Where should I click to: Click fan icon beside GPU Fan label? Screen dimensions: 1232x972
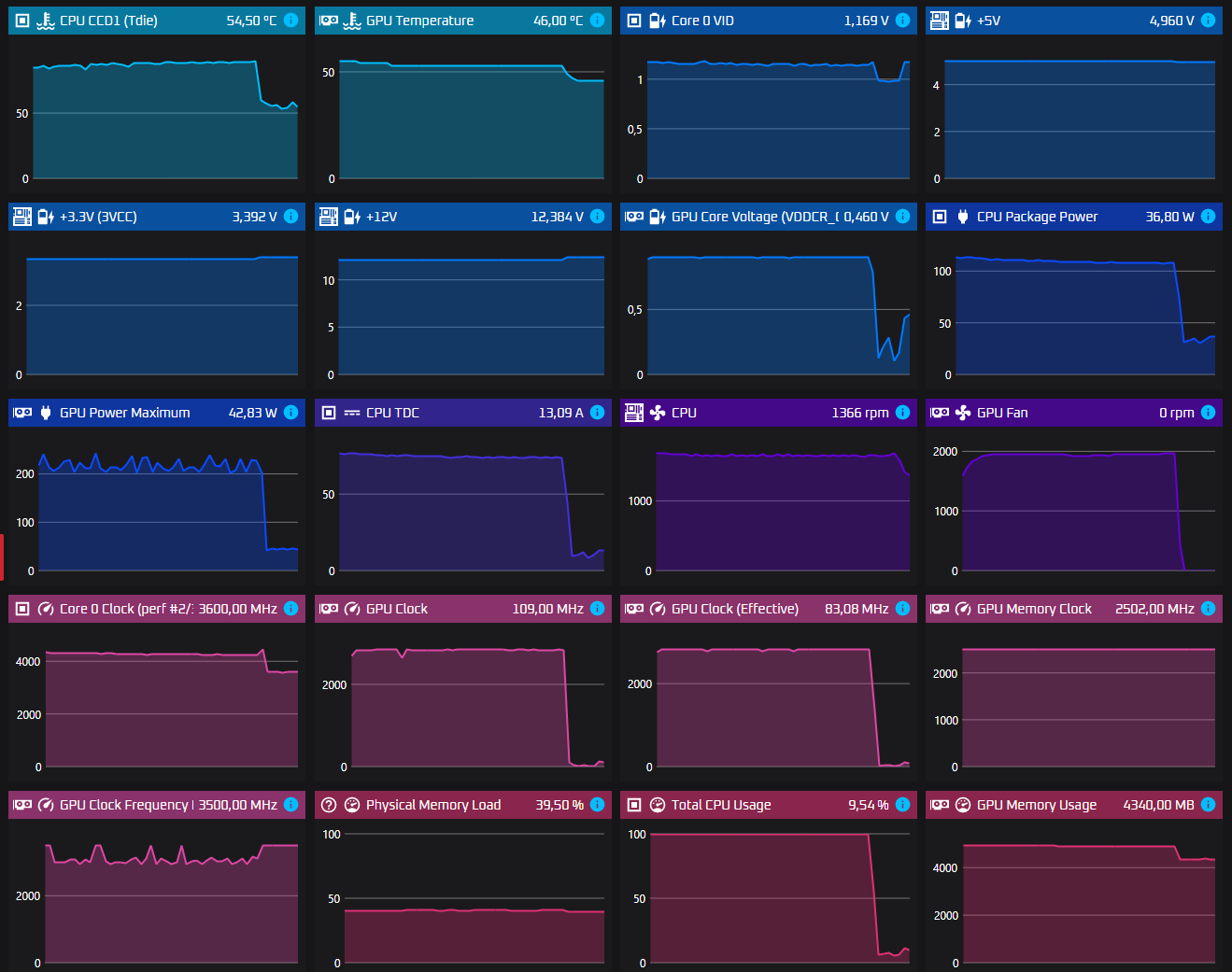(x=963, y=413)
